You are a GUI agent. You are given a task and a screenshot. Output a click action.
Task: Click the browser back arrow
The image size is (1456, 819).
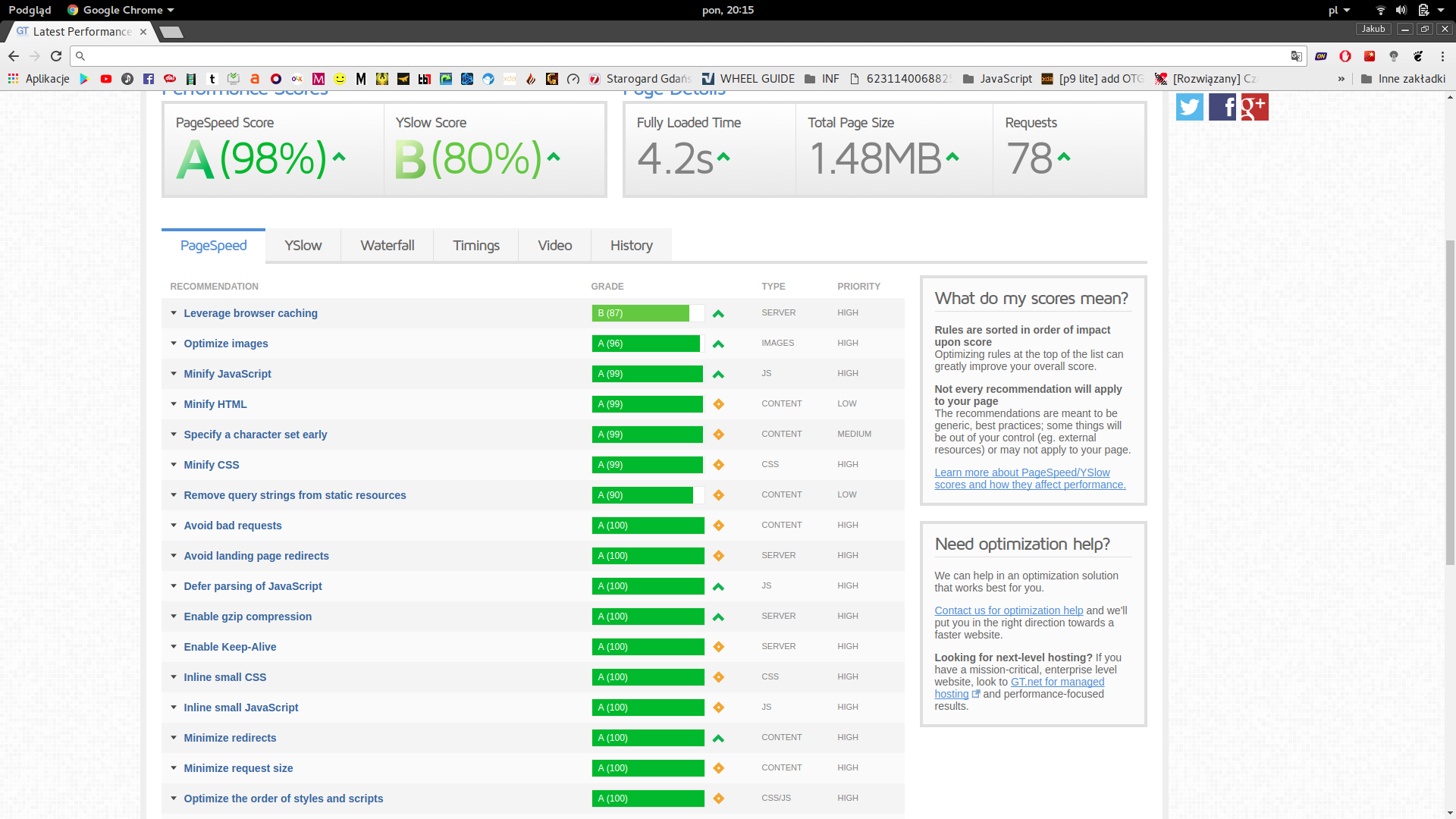tap(14, 56)
